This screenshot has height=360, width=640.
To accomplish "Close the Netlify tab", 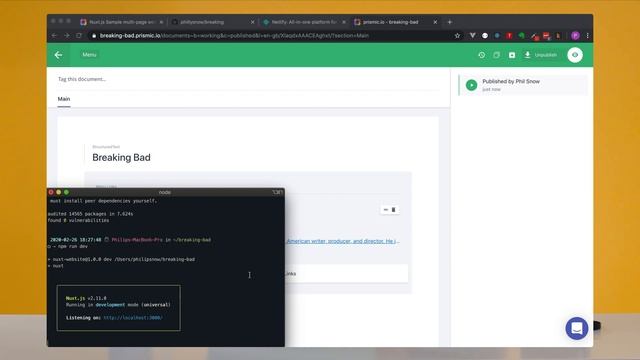I will [344, 22].
